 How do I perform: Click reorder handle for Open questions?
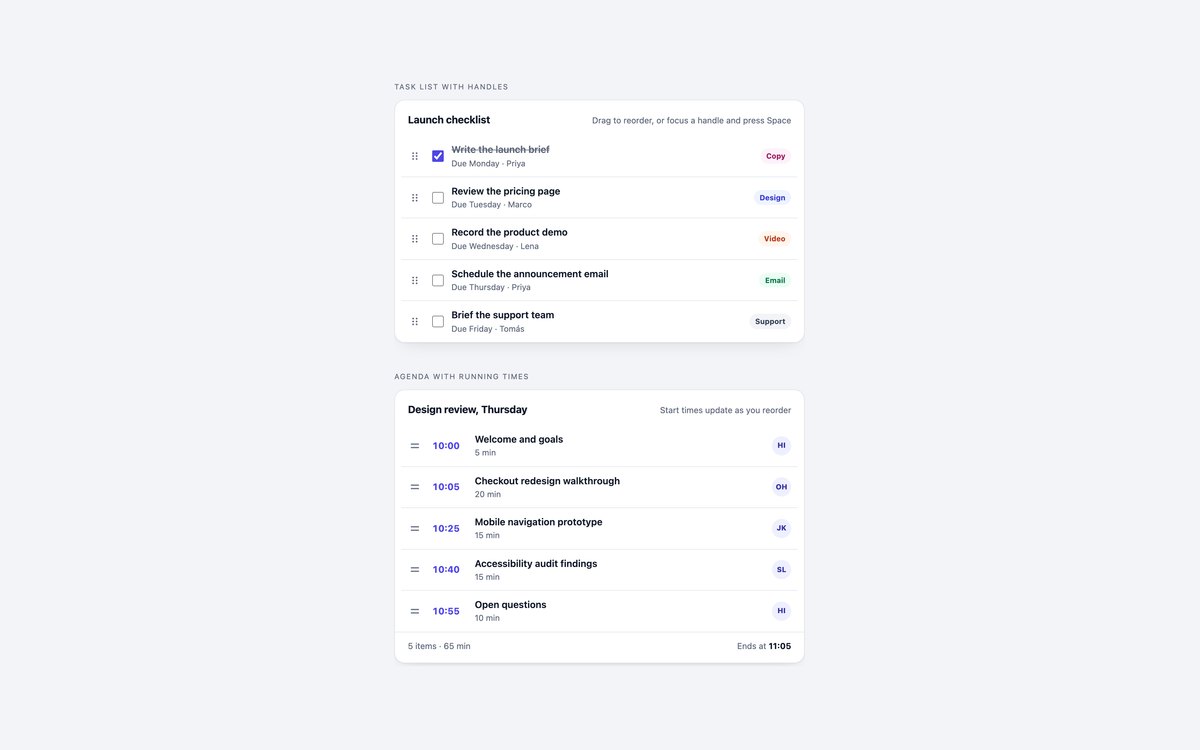(x=415, y=611)
